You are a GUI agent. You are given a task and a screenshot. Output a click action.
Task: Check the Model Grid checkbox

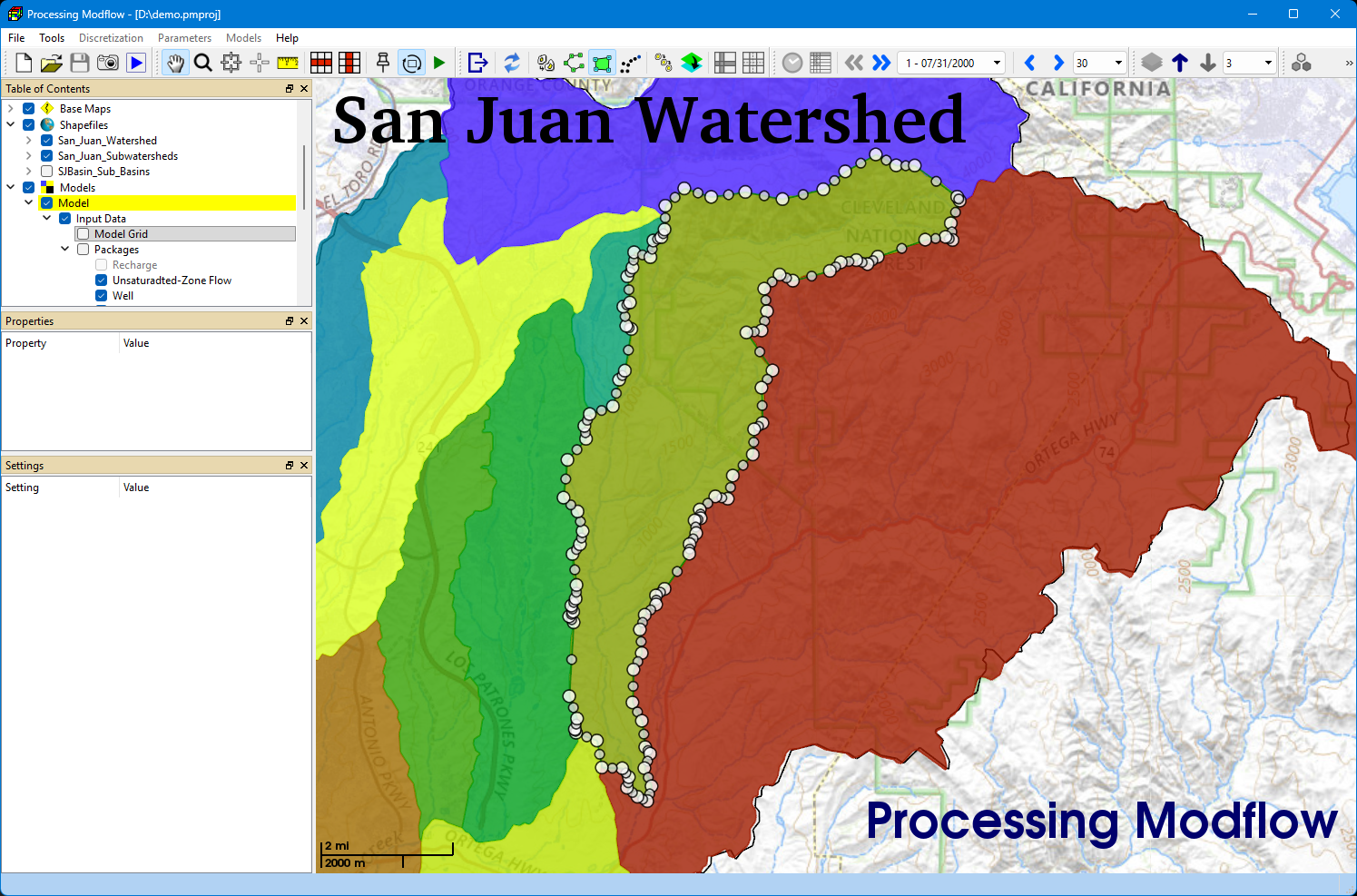(84, 234)
